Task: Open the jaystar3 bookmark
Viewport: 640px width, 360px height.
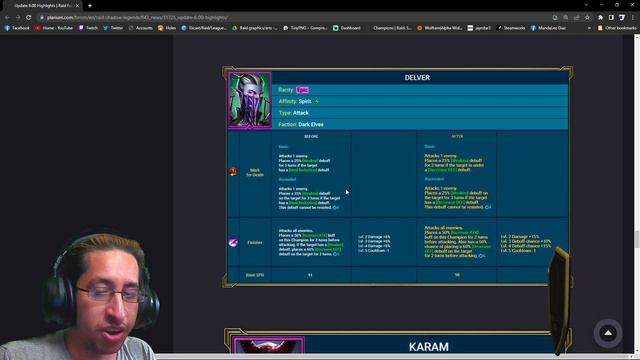Action: (479, 28)
